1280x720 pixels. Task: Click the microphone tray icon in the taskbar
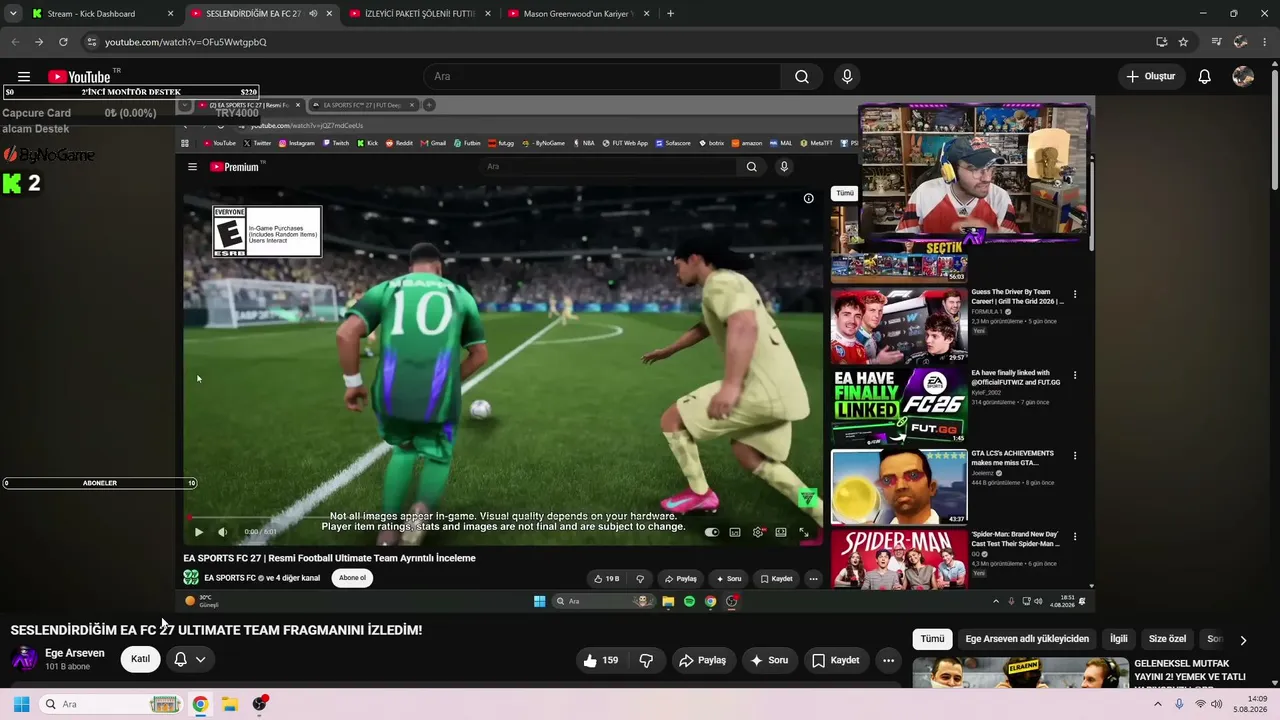1180,704
